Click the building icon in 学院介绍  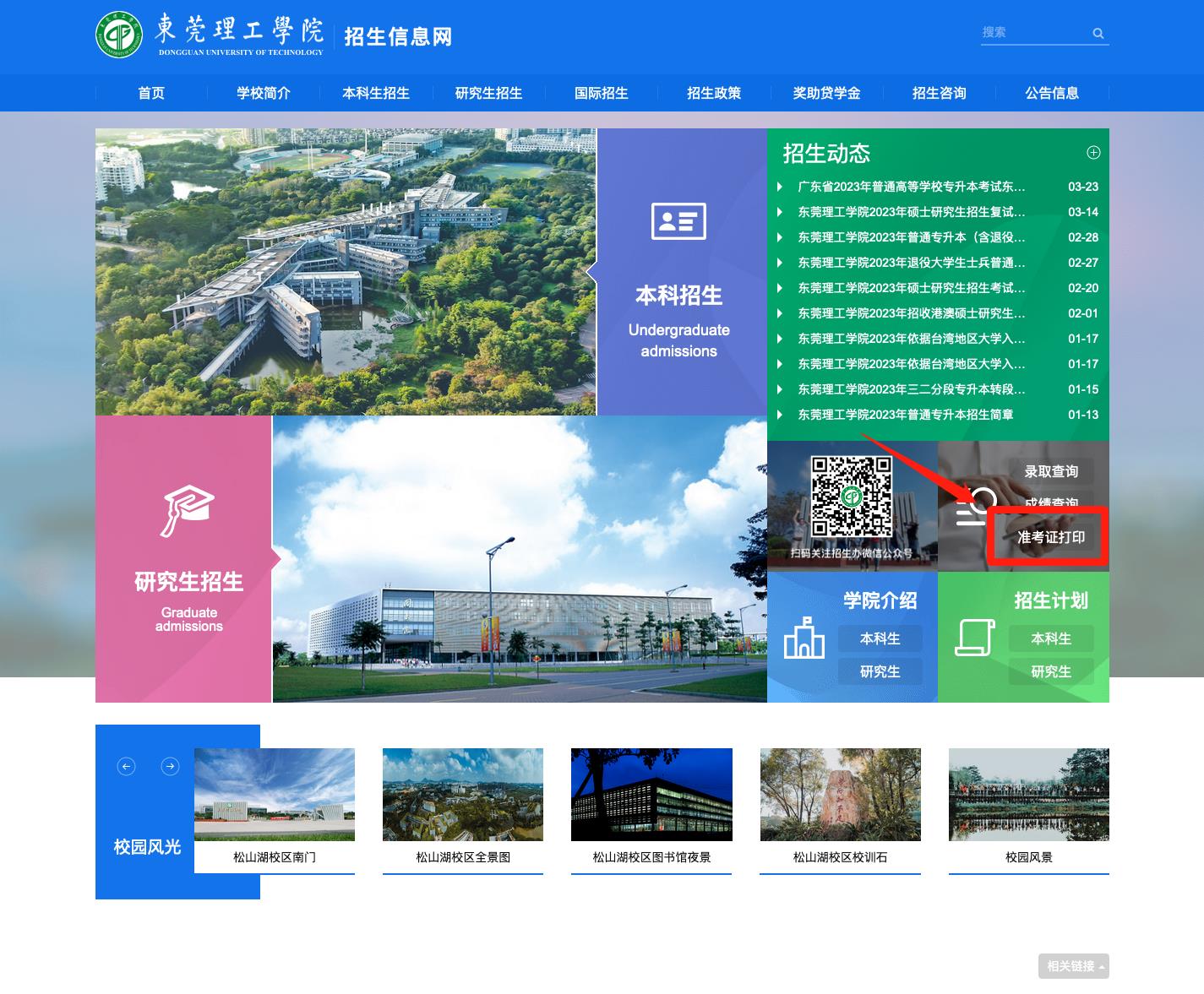[804, 638]
